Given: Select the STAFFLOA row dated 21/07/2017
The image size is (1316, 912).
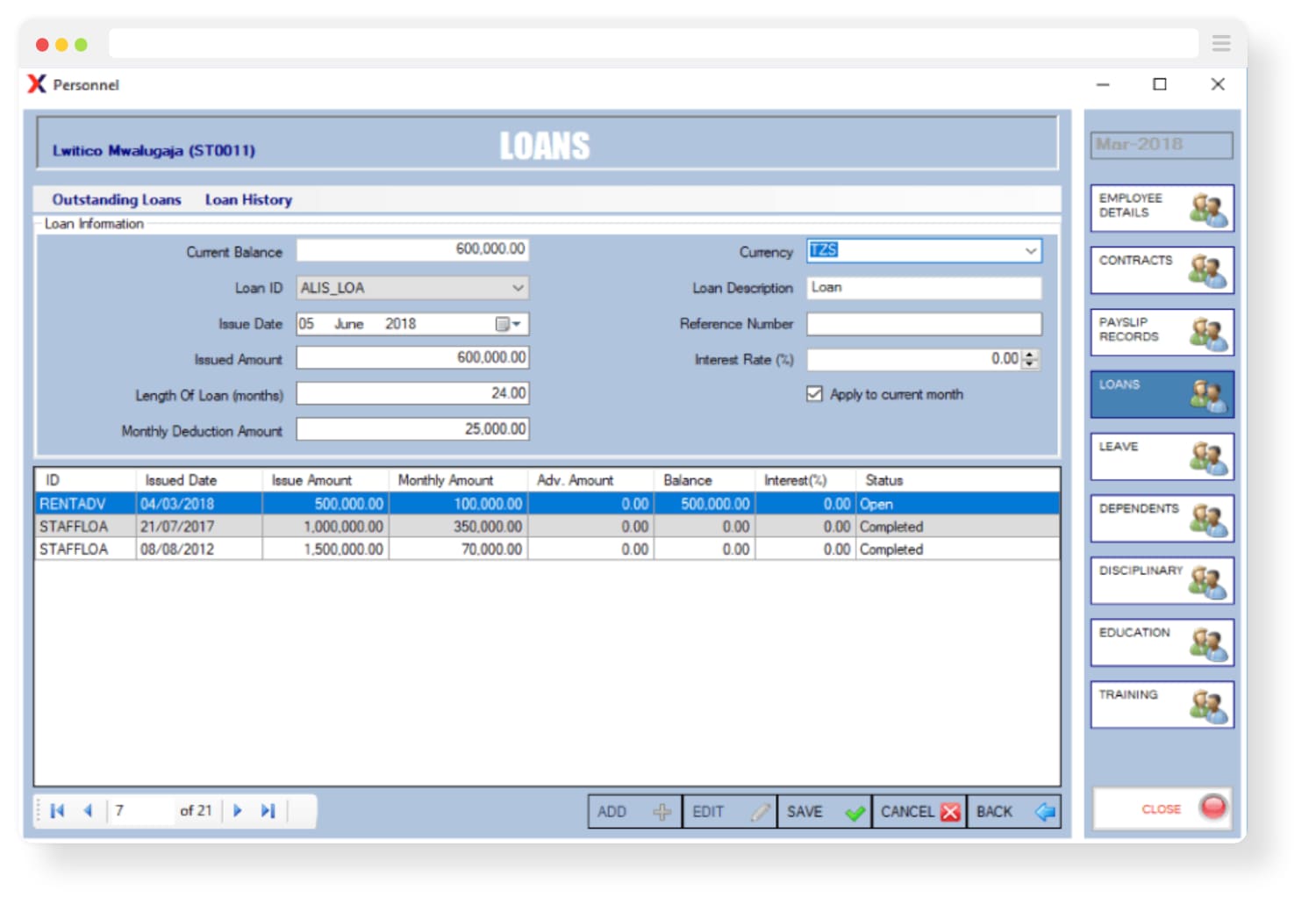Looking at the screenshot, I should [x=547, y=527].
